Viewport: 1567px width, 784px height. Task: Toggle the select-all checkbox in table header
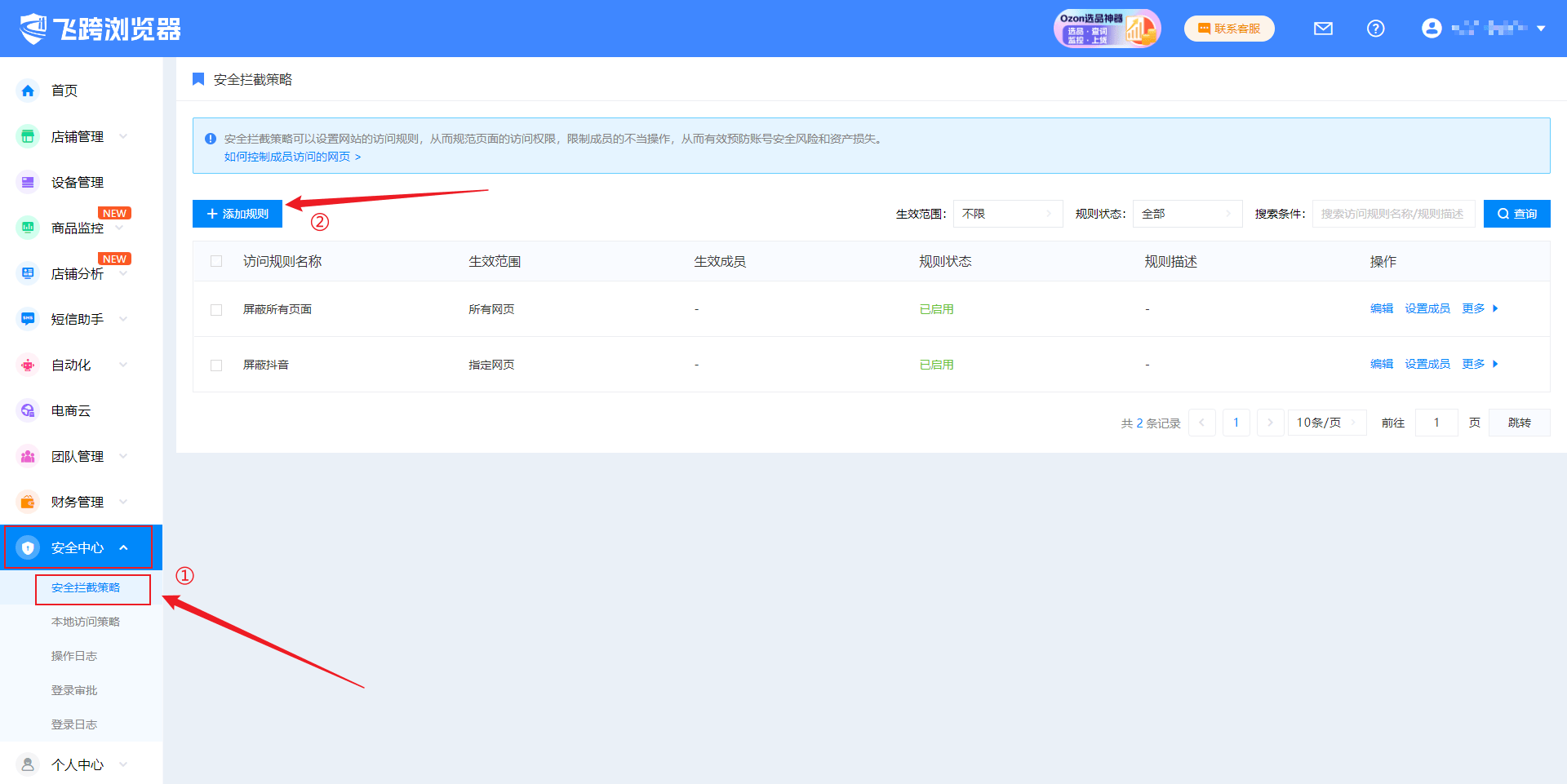[216, 261]
